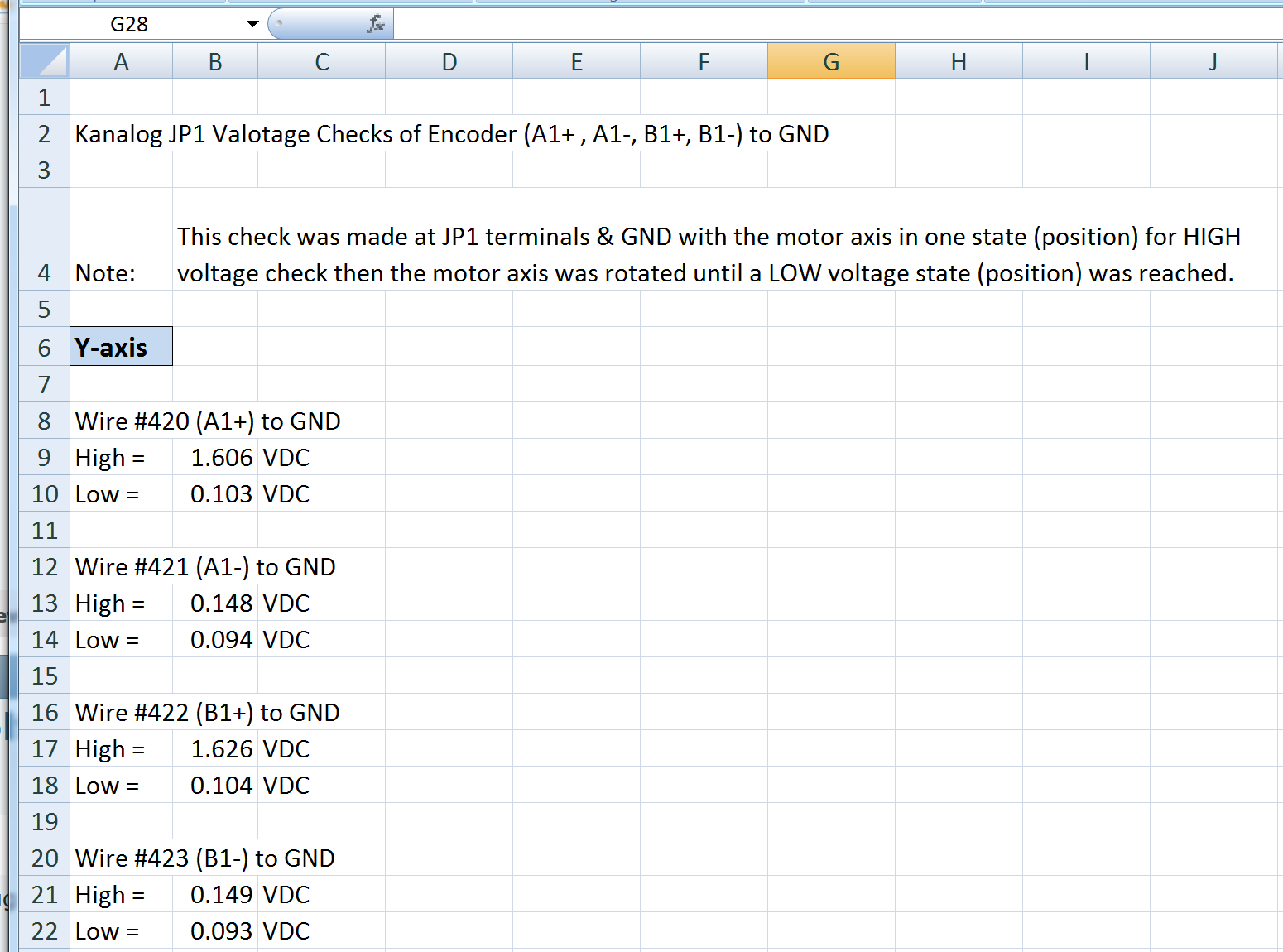The width and height of the screenshot is (1283, 952).
Task: Click the VDC cell beside 0.149
Action: click(x=320, y=895)
